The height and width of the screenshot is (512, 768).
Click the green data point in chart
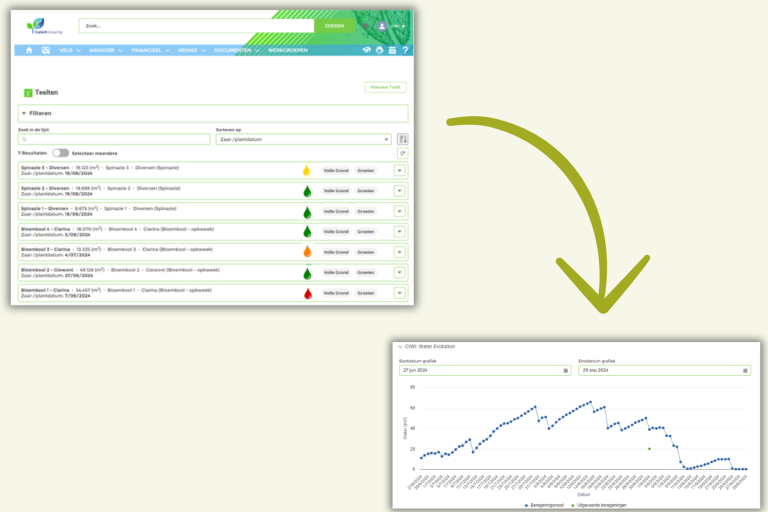point(649,449)
